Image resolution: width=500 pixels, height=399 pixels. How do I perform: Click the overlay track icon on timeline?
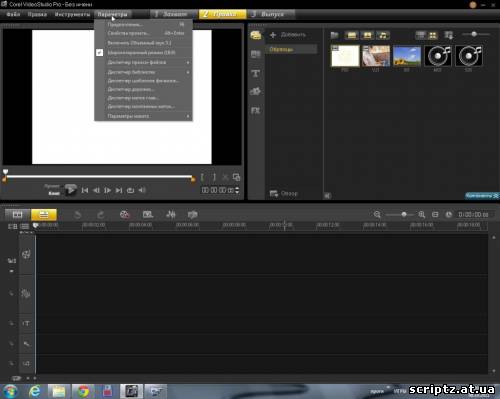pos(26,294)
